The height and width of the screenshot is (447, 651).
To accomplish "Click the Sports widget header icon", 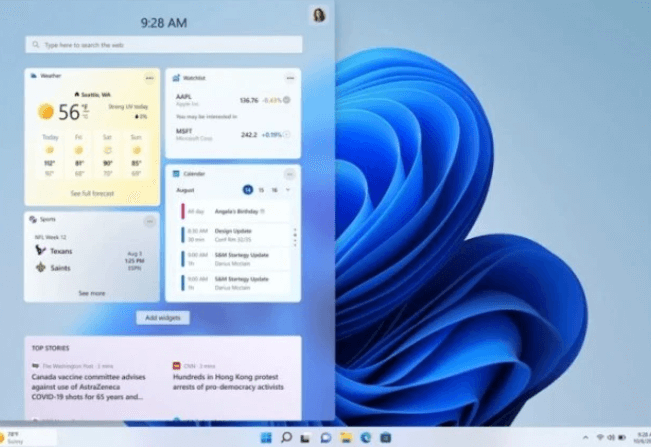I will pos(33,219).
